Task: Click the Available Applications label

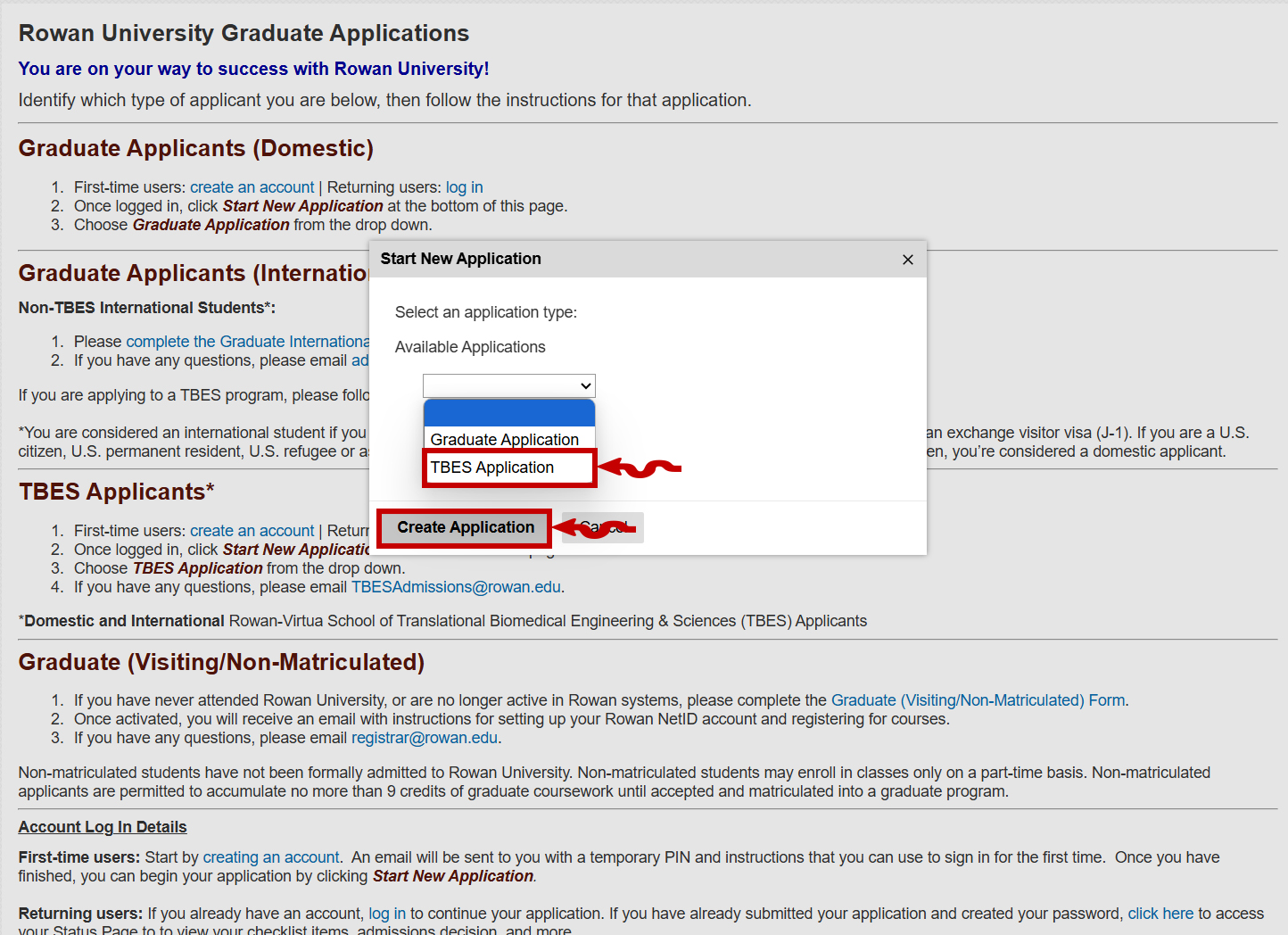Action: click(x=470, y=347)
